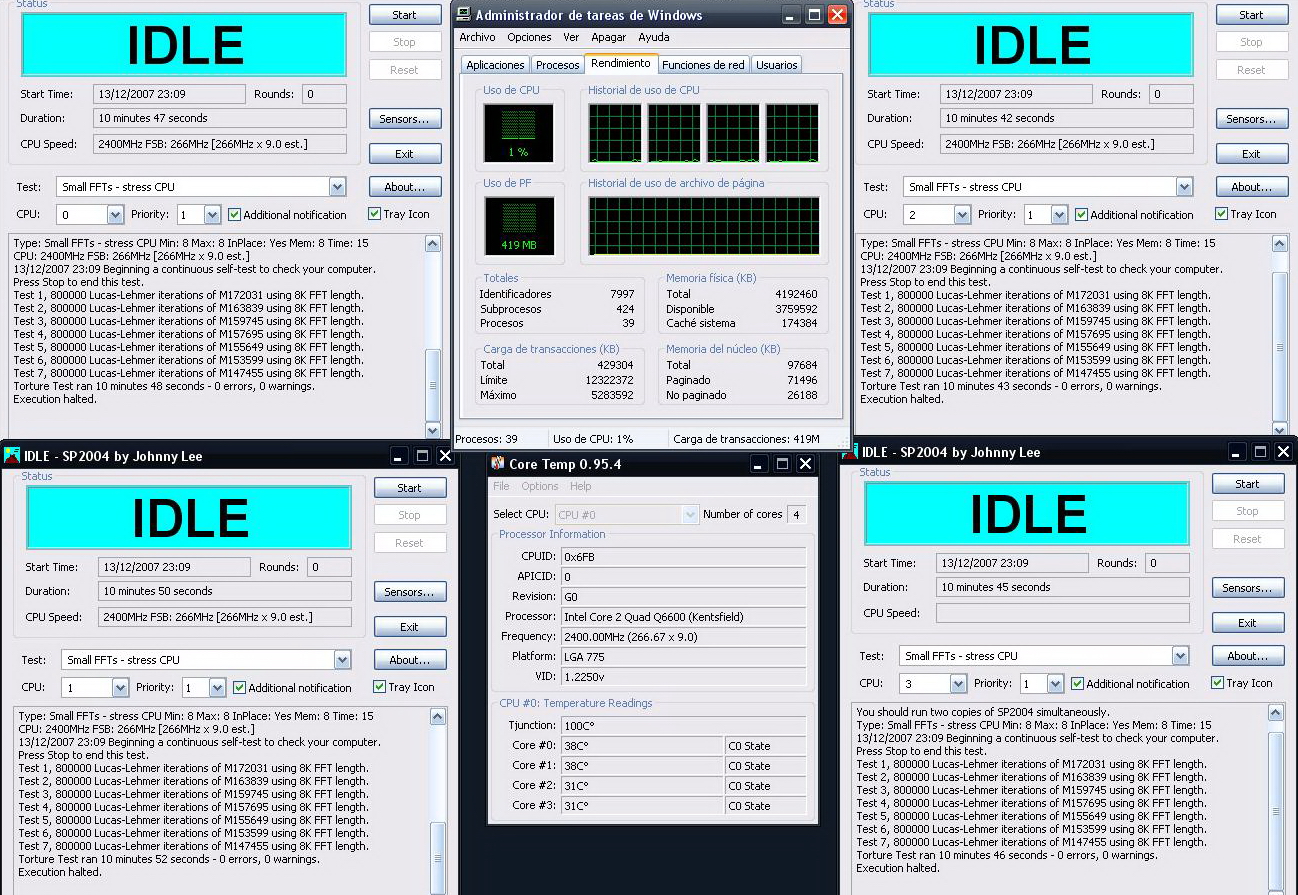Toggle Additional notification in the CPU 1 SP2004 window
This screenshot has width=1298, height=895.
[239, 687]
